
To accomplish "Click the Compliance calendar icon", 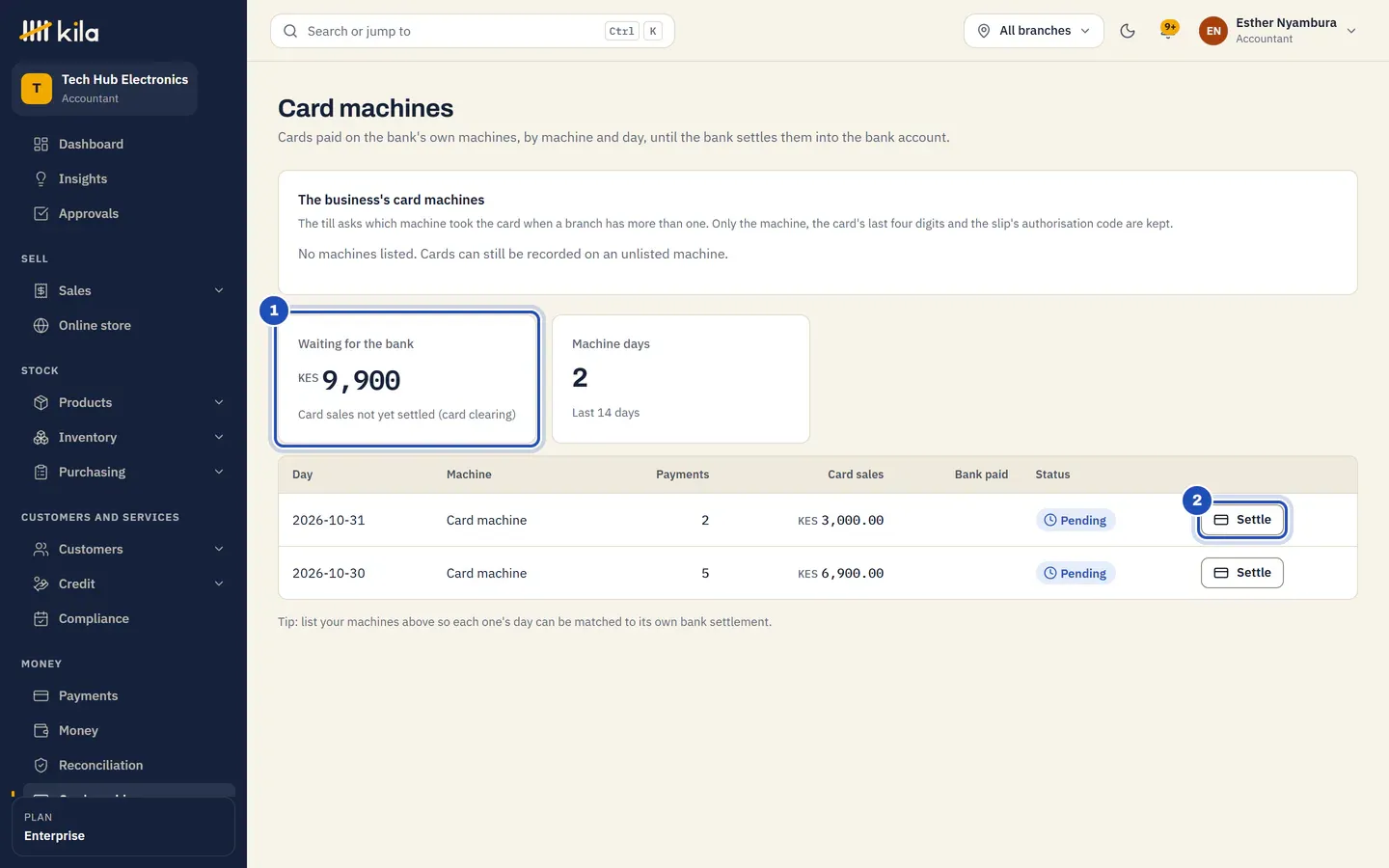I will click(41, 618).
